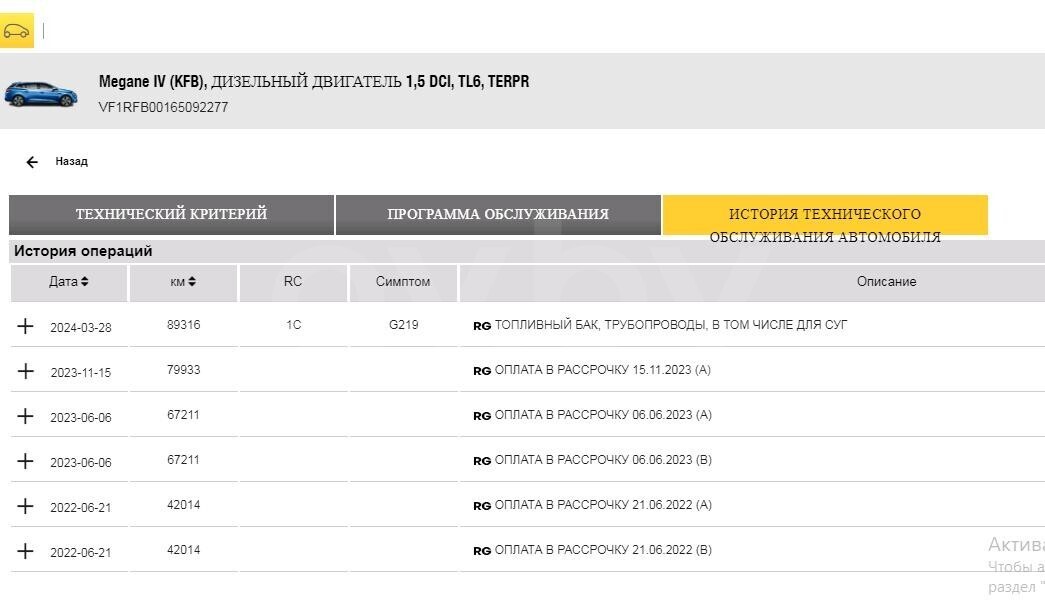
Task: Select ИСТОРИЯ ТЕХНИЧЕСКОГО ОБСЛУЖИВАНИЯ АВТОМОБИЛЯ tab
Action: click(x=825, y=215)
